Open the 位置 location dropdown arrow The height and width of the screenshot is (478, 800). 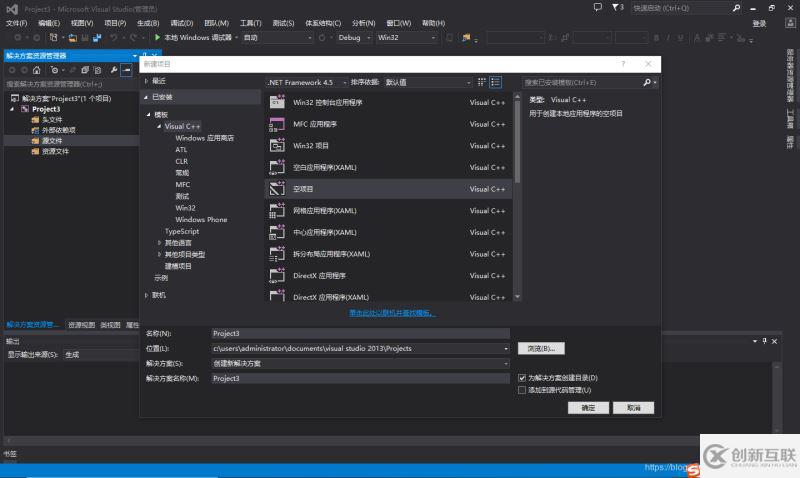(x=506, y=349)
